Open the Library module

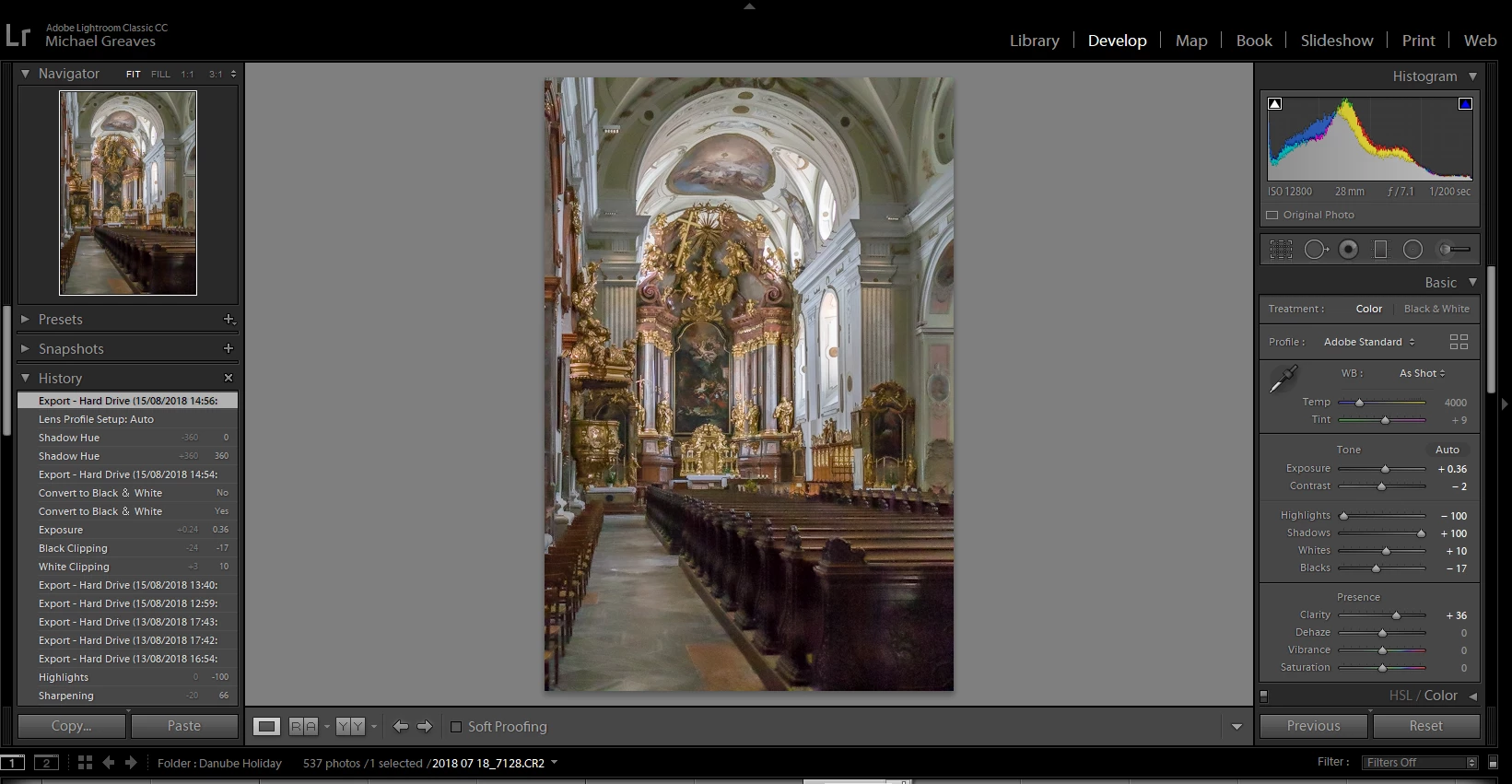click(x=1034, y=41)
